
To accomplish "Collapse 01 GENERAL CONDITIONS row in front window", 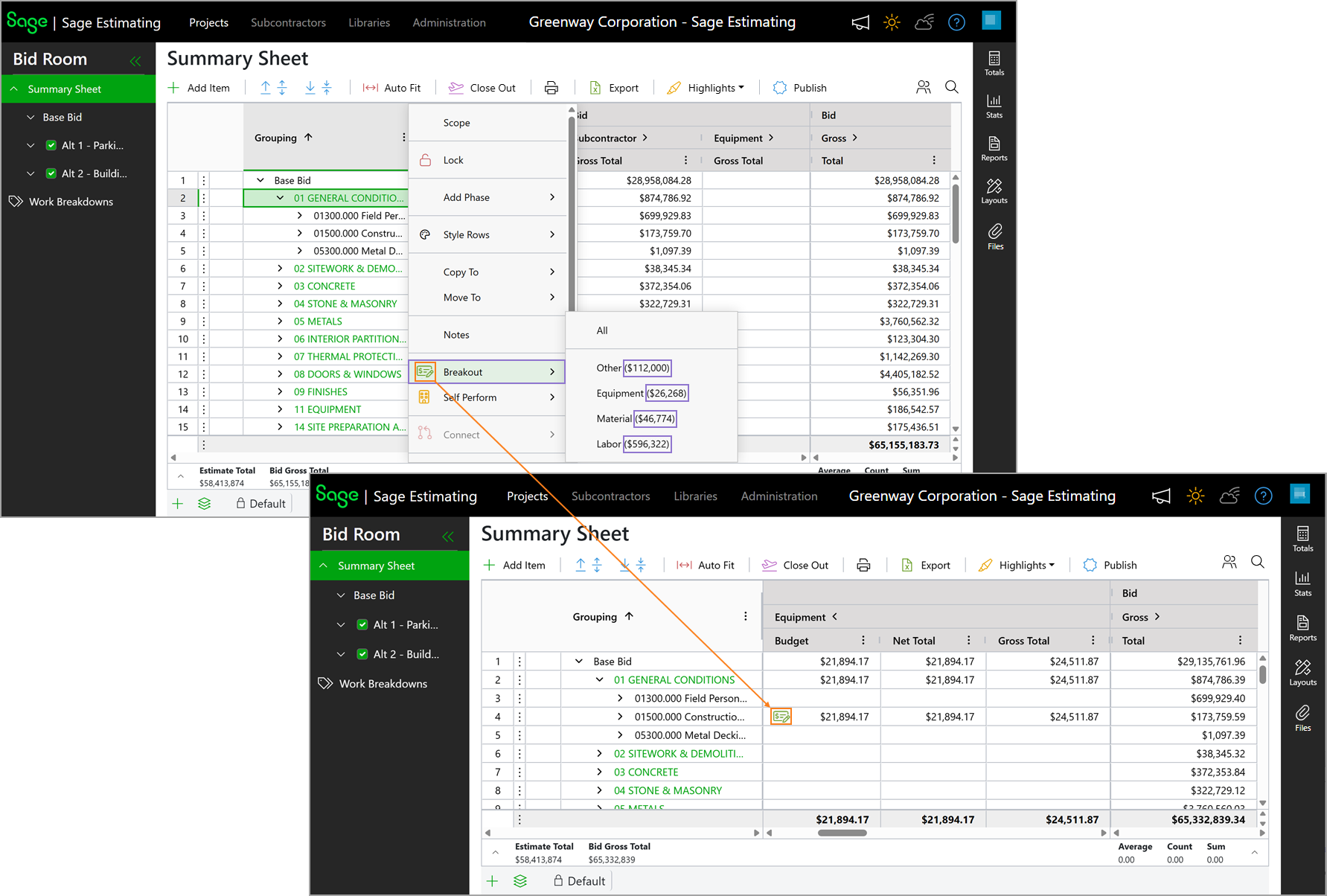I will point(599,680).
